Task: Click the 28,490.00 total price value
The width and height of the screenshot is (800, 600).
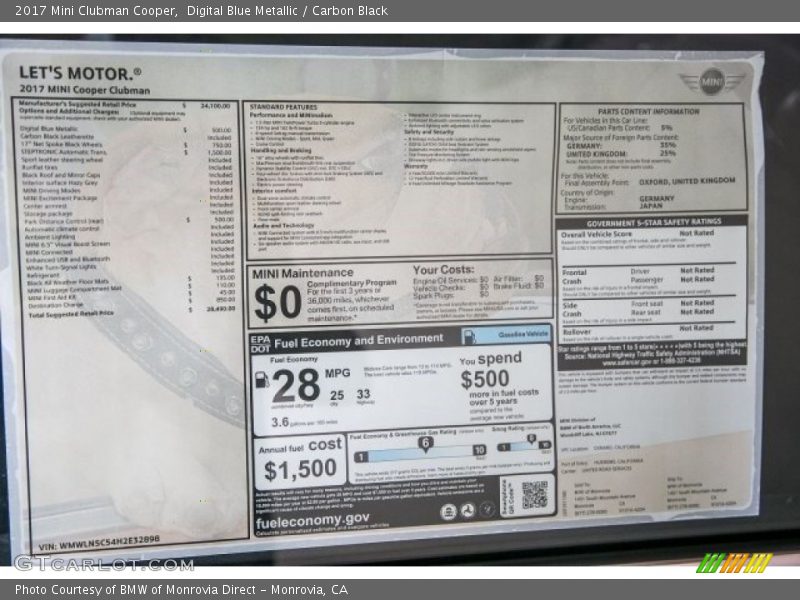Action: (x=221, y=309)
